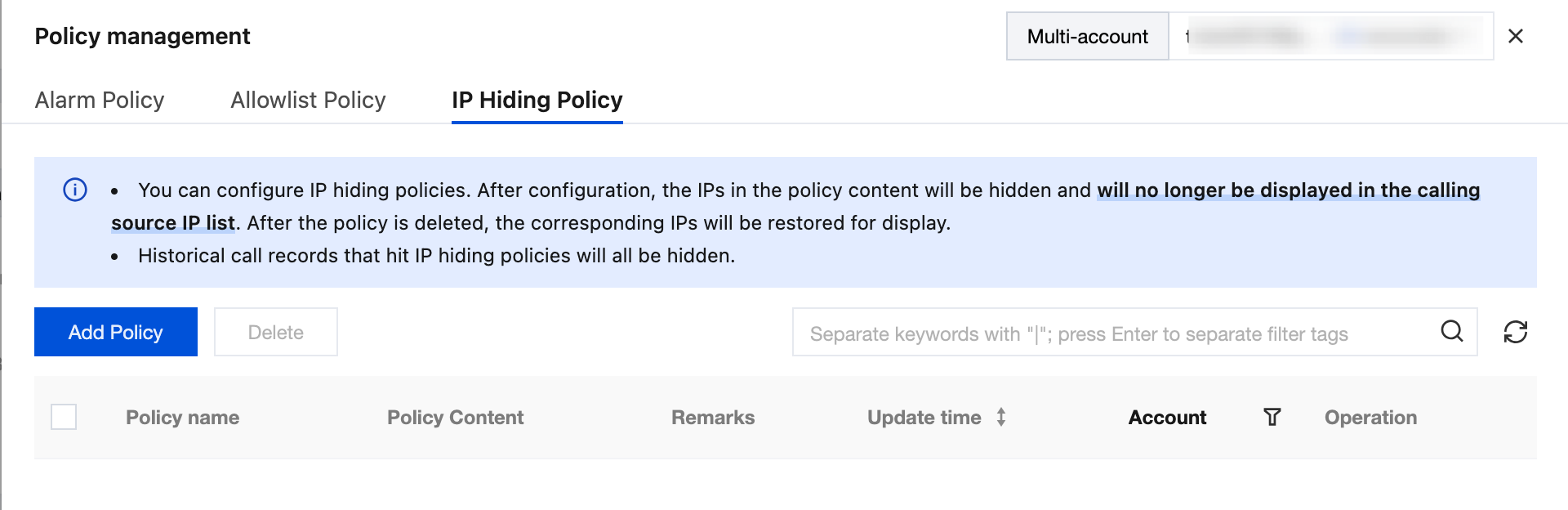The height and width of the screenshot is (510, 1568).
Task: Click the Add Policy button
Action: pos(116,332)
